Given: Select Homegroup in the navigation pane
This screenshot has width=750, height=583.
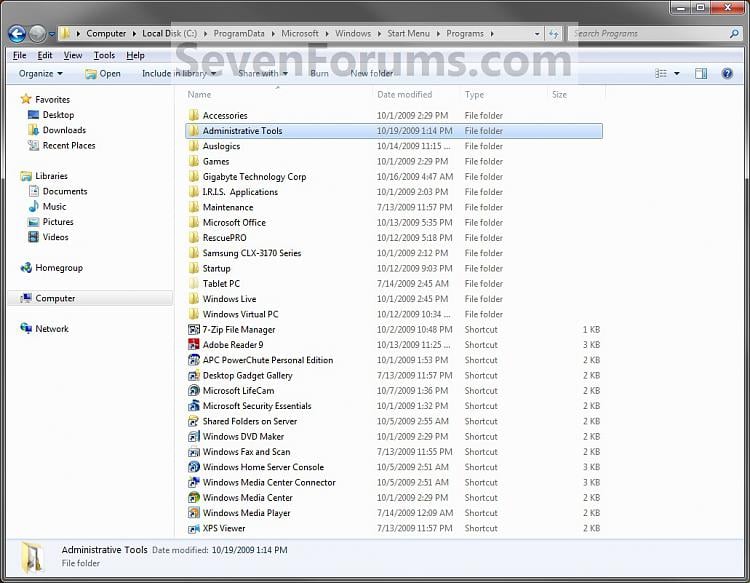Looking at the screenshot, I should 59,268.
